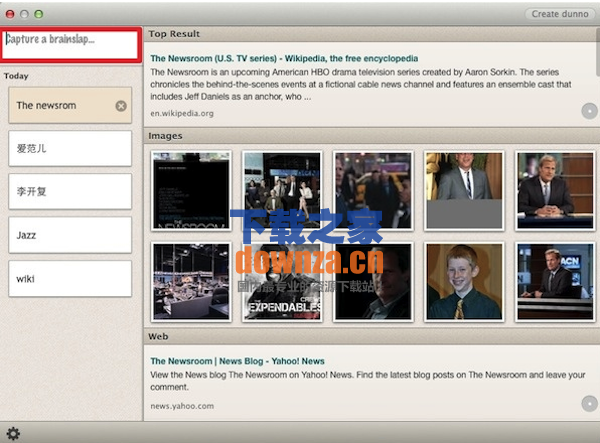Focus the Capture a brainslap input field
The width and height of the screenshot is (600, 443).
click(x=70, y=41)
